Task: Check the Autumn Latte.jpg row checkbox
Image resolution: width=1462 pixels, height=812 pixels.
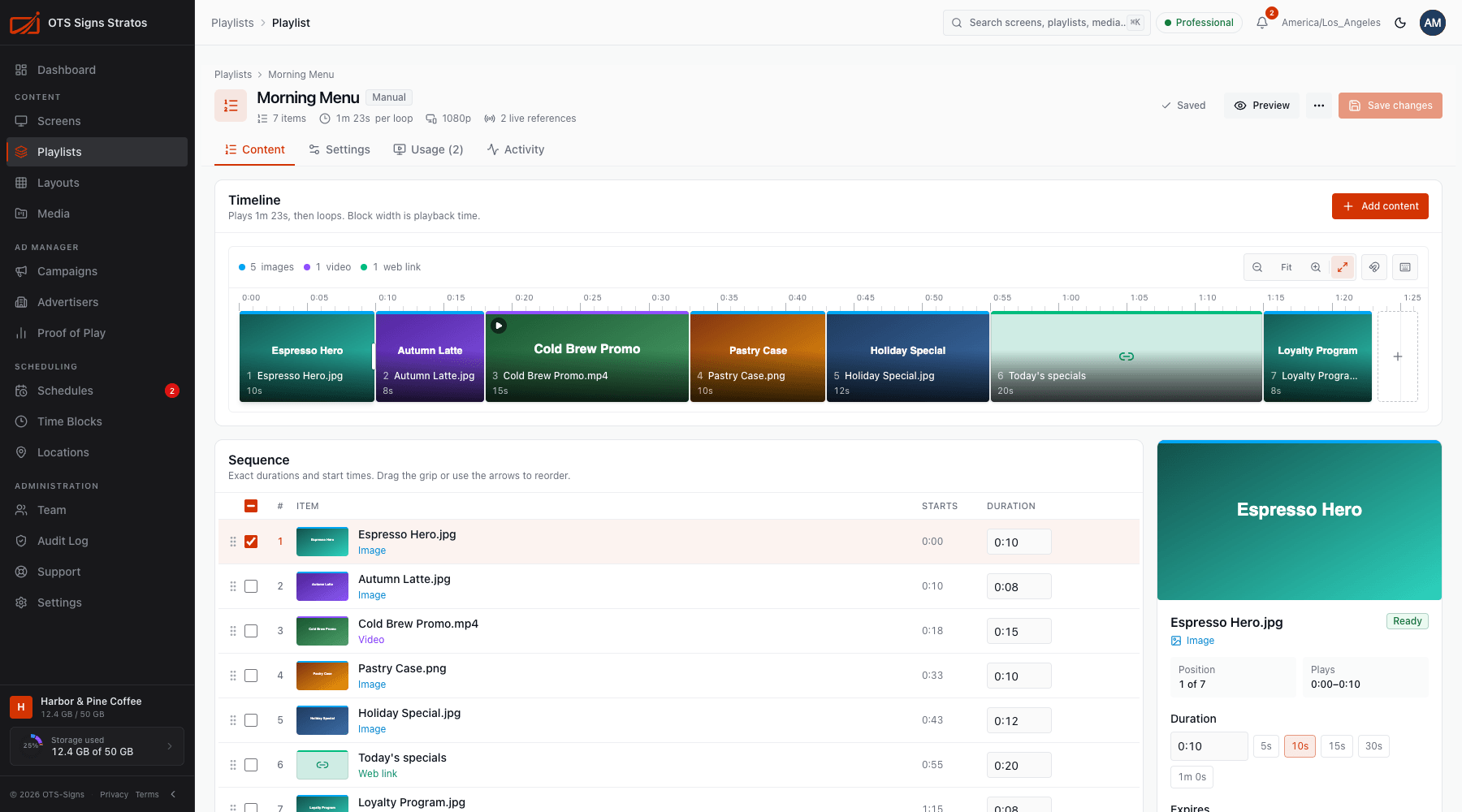Action: (x=251, y=586)
